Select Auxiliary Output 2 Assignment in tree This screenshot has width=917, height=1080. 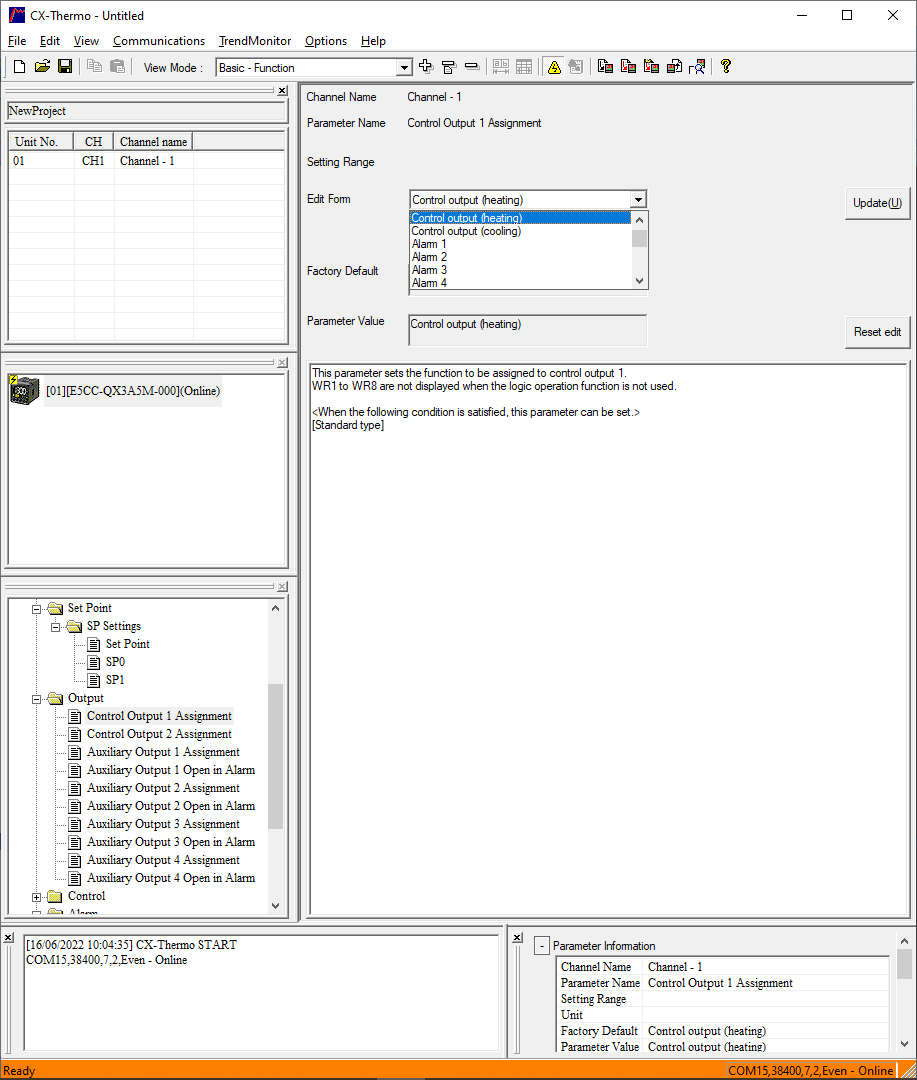[163, 788]
